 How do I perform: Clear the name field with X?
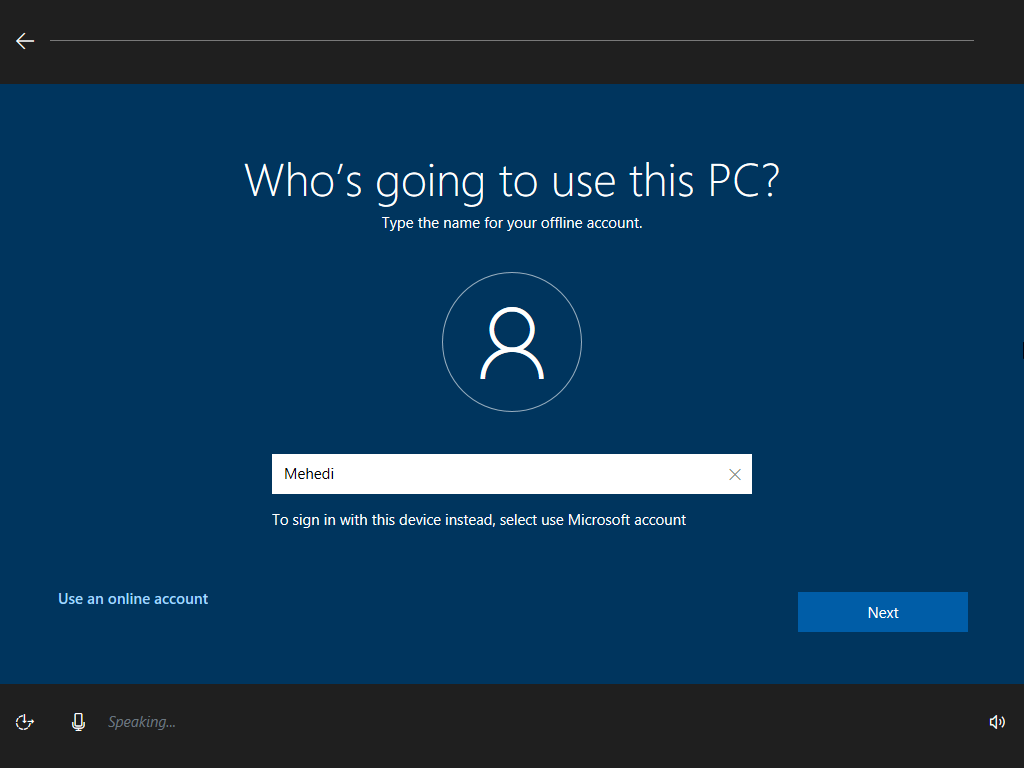click(735, 475)
